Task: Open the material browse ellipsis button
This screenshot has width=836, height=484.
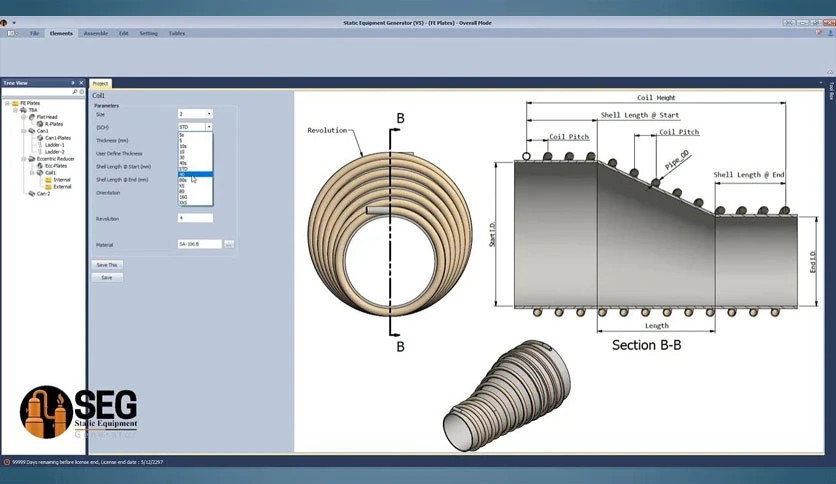Action: coord(229,244)
